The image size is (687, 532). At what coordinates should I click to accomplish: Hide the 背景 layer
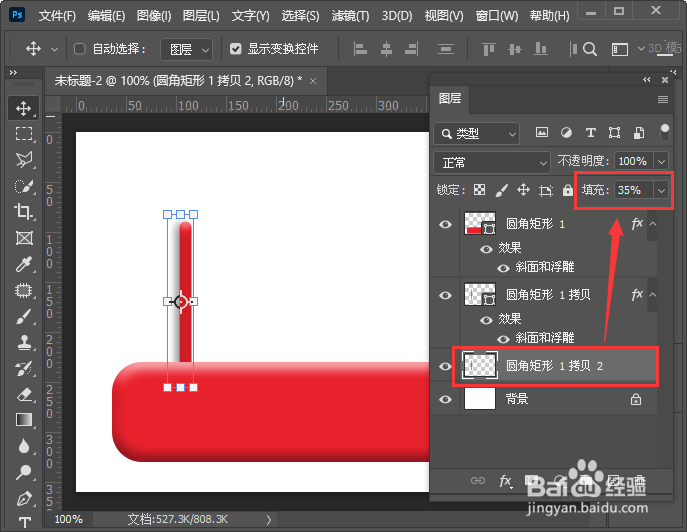(x=446, y=399)
